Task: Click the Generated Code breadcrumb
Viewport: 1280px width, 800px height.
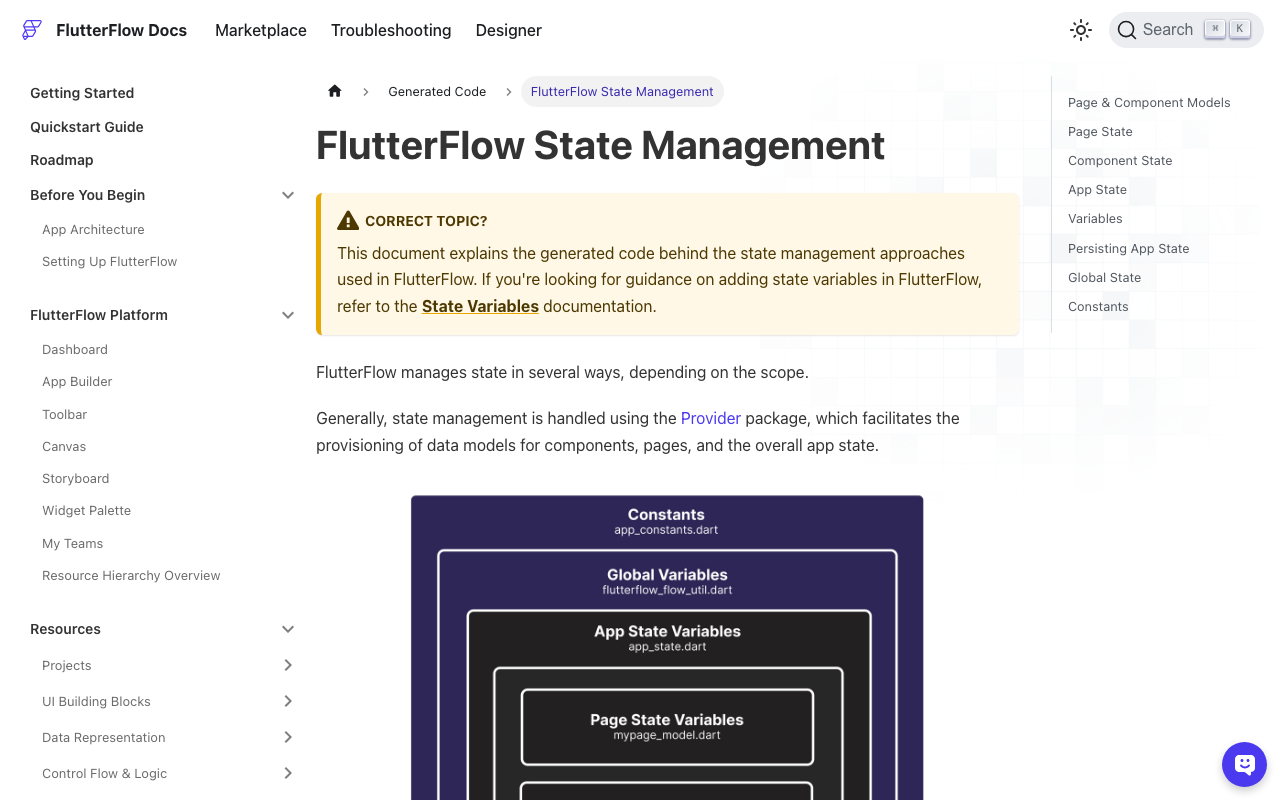Action: (437, 91)
